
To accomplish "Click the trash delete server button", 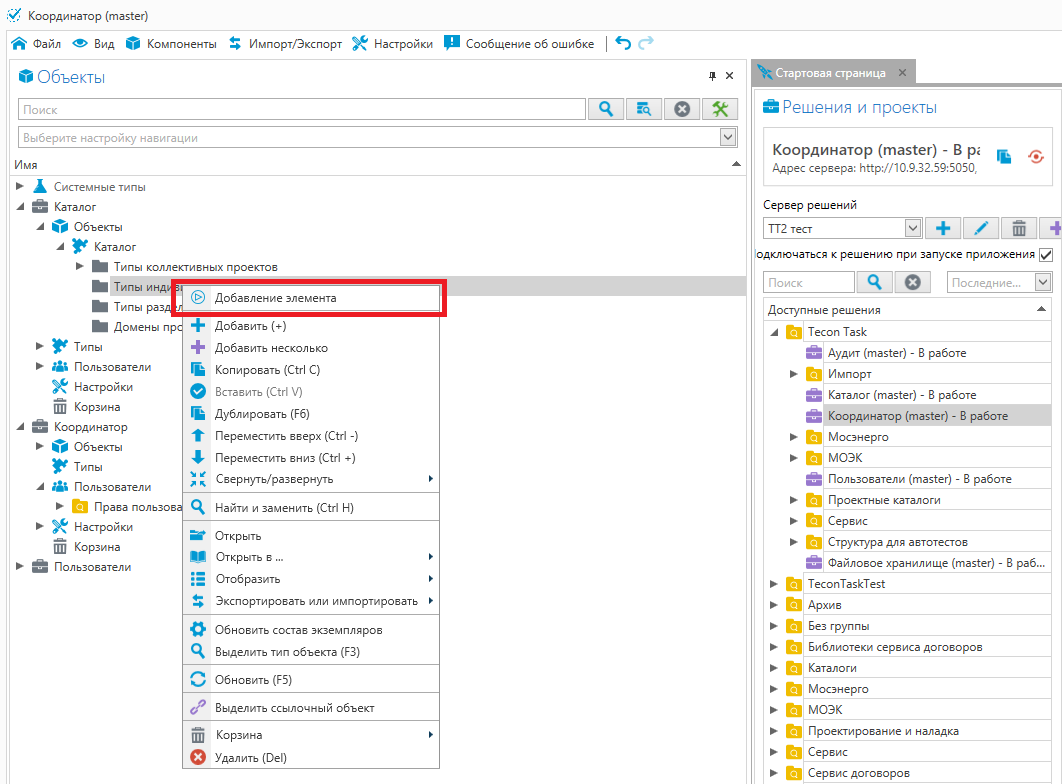I will click(x=1018, y=228).
